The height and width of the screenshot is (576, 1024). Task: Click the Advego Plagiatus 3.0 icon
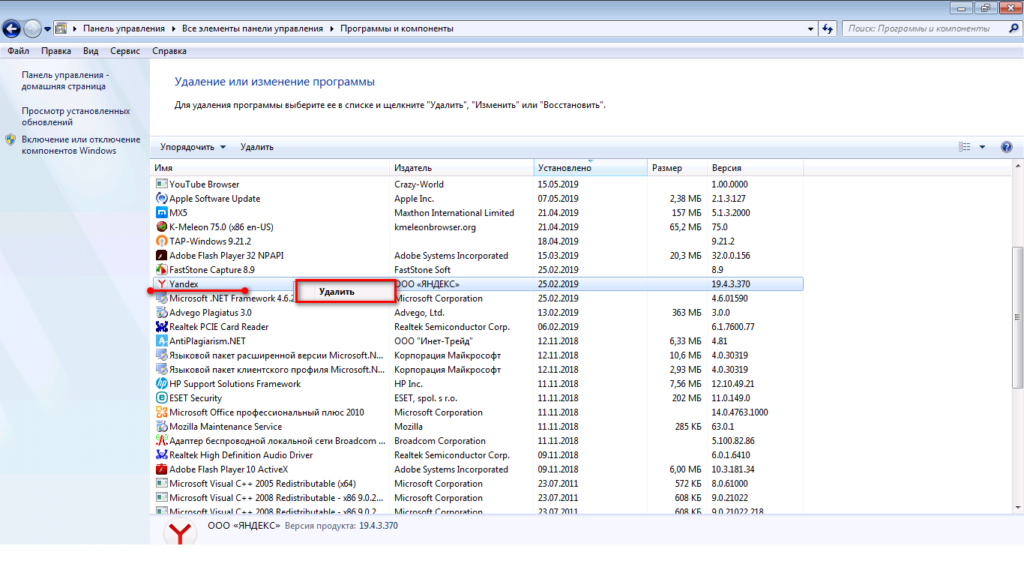pos(161,313)
